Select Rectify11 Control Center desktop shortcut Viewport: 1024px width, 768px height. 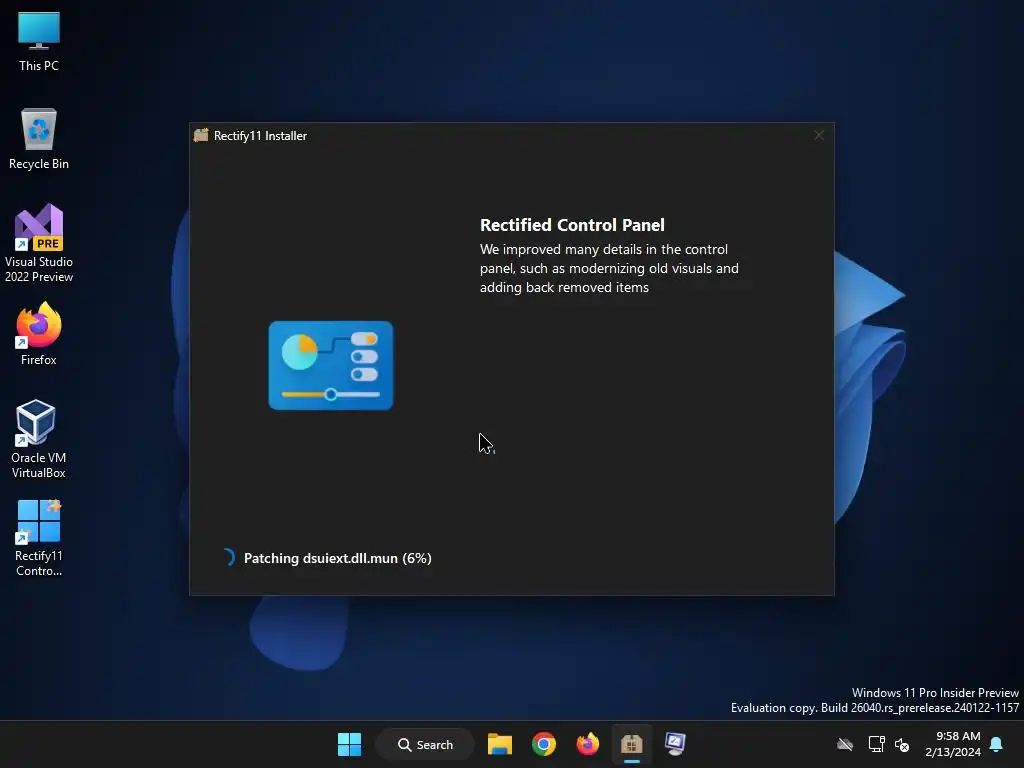click(x=39, y=538)
